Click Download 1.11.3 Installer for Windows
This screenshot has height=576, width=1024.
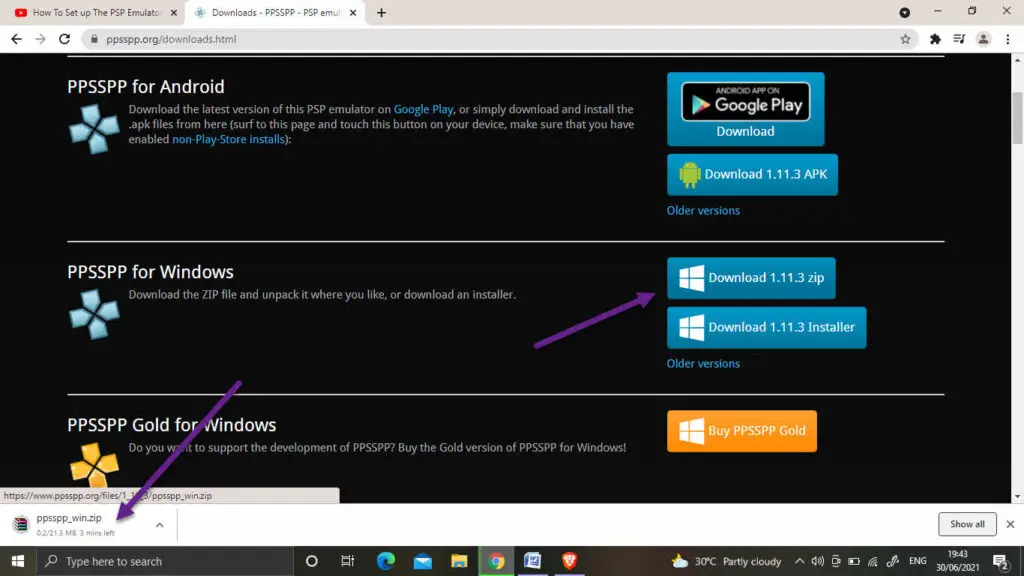click(766, 327)
